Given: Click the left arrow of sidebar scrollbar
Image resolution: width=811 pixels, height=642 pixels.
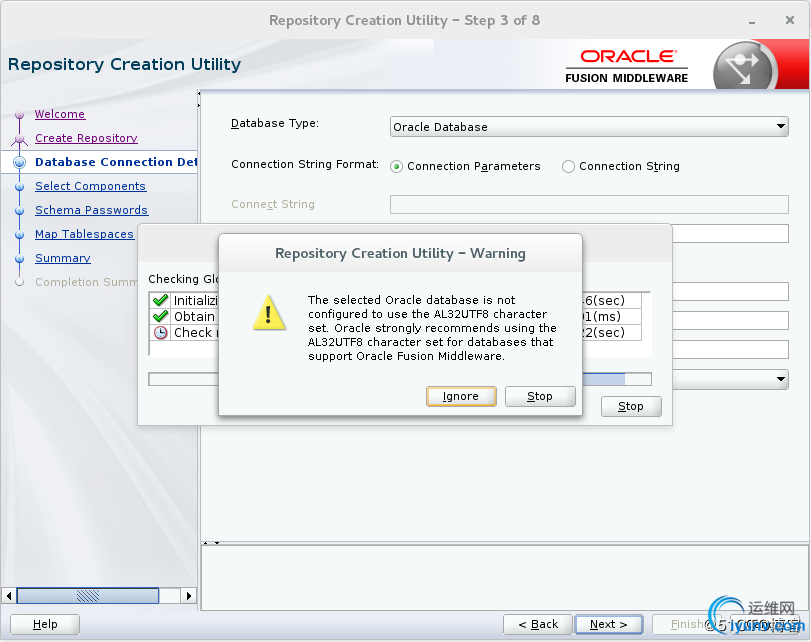Looking at the screenshot, I should [9, 596].
